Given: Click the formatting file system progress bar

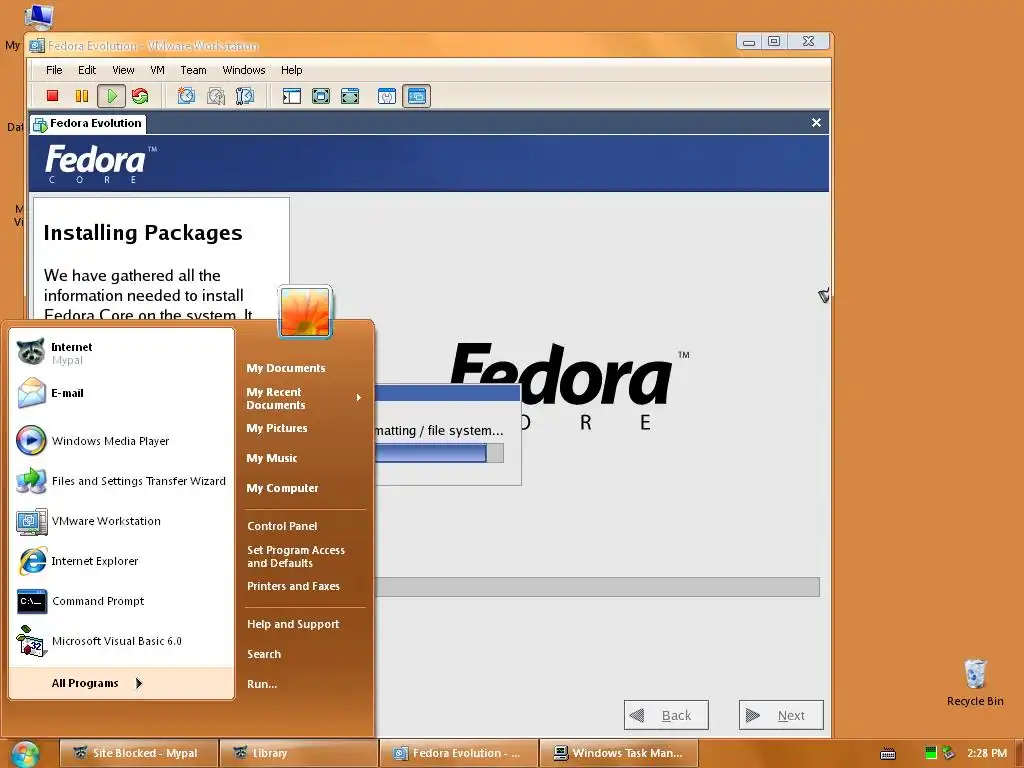Looking at the screenshot, I should [x=439, y=453].
